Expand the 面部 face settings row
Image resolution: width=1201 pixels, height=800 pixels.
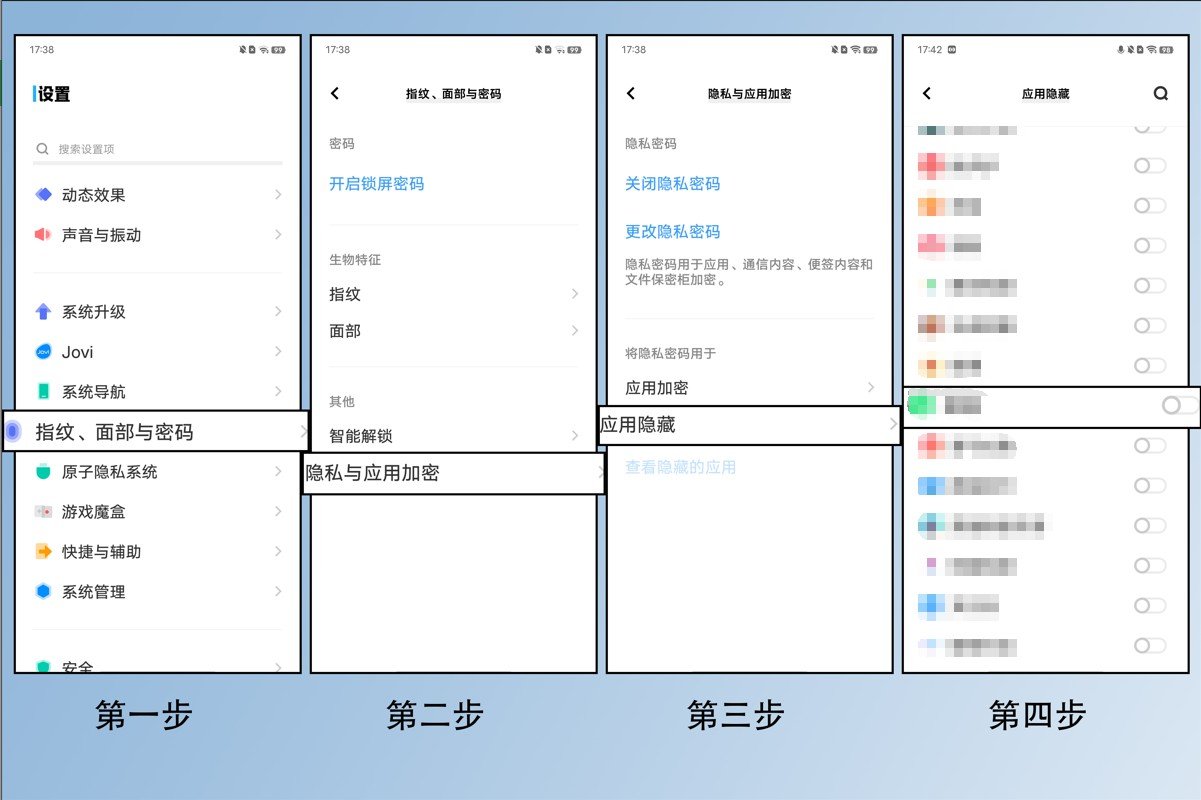click(x=452, y=331)
